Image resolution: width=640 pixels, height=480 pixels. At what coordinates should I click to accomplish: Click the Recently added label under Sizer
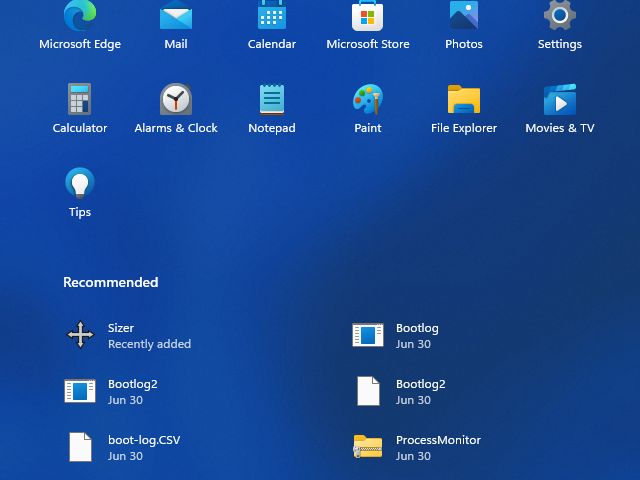(149, 344)
